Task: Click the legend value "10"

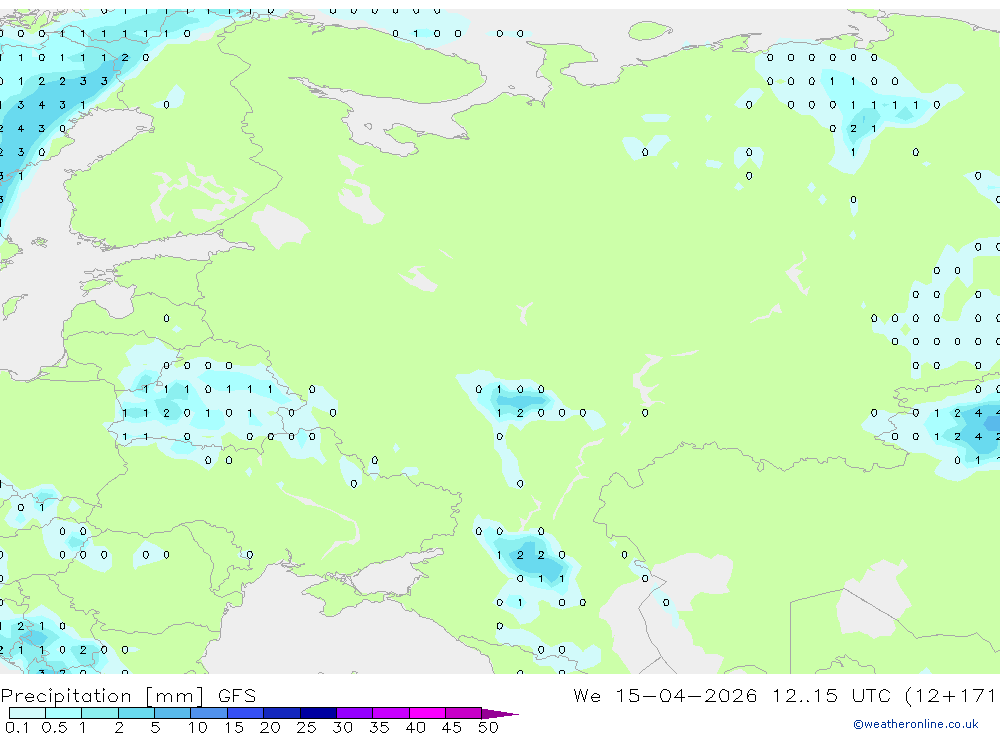Action: pos(198,727)
